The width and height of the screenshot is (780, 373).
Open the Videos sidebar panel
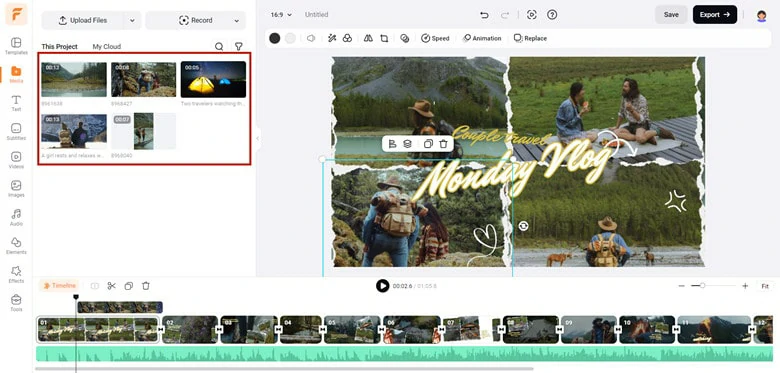pyautogui.click(x=16, y=160)
